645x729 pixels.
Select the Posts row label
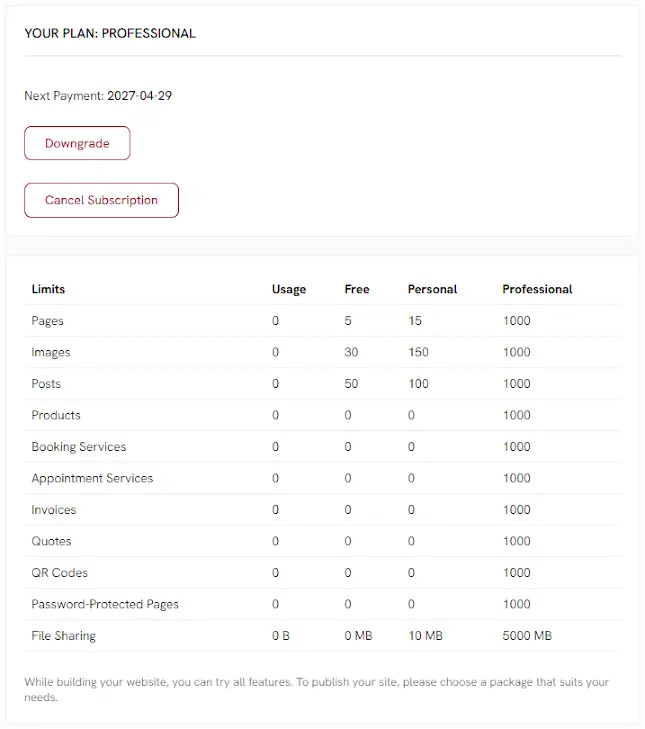tap(46, 384)
